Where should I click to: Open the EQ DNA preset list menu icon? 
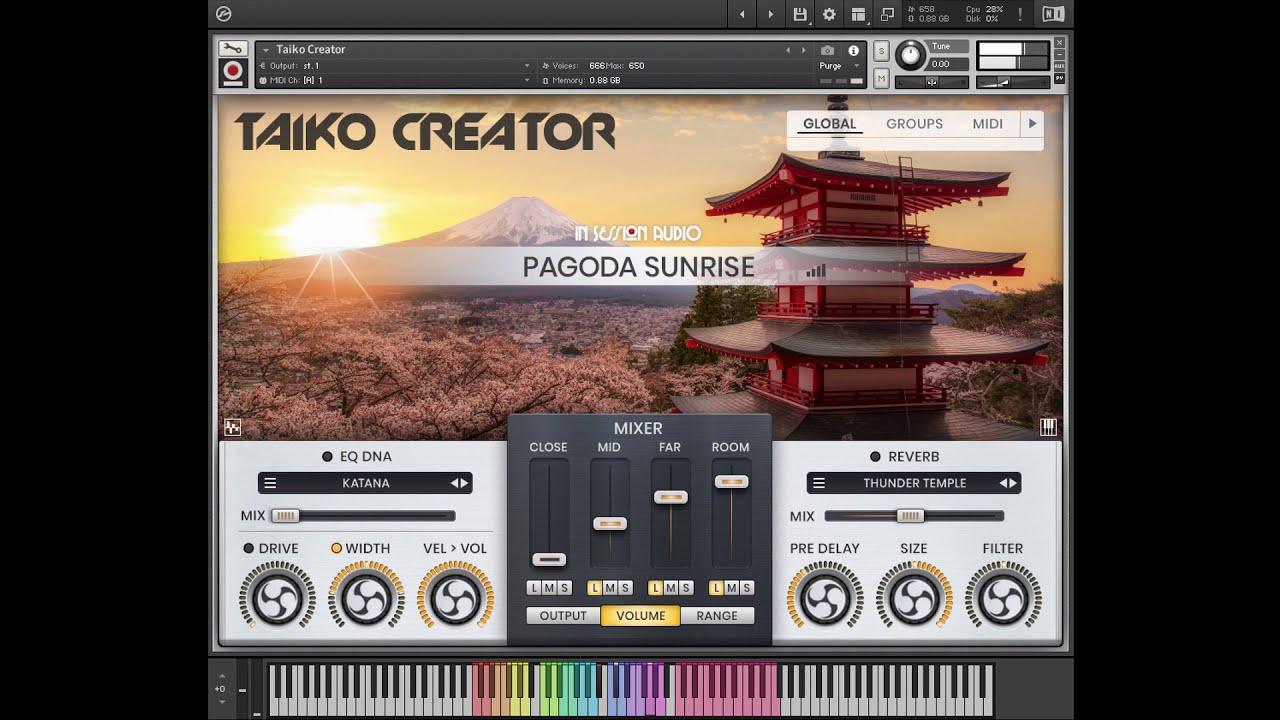pyautogui.click(x=269, y=483)
